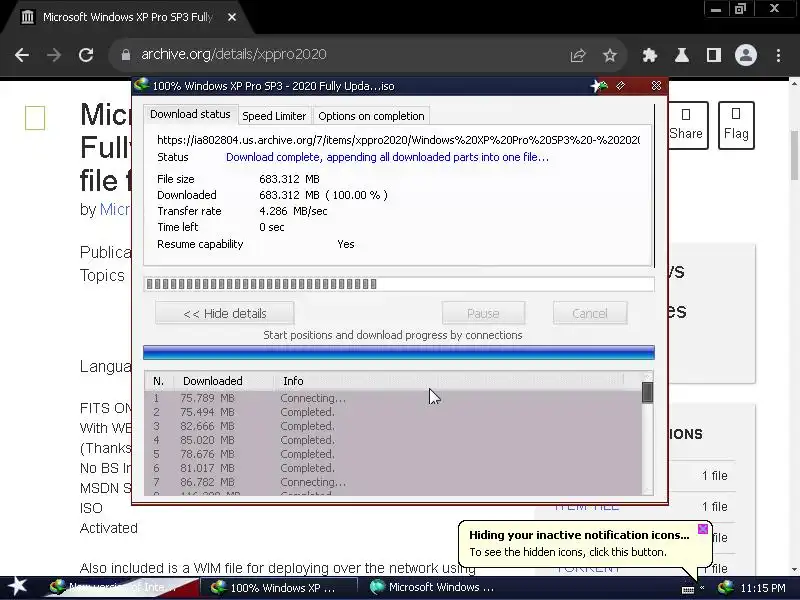
Task: Click the page scroll up arrow
Action: click(794, 83)
